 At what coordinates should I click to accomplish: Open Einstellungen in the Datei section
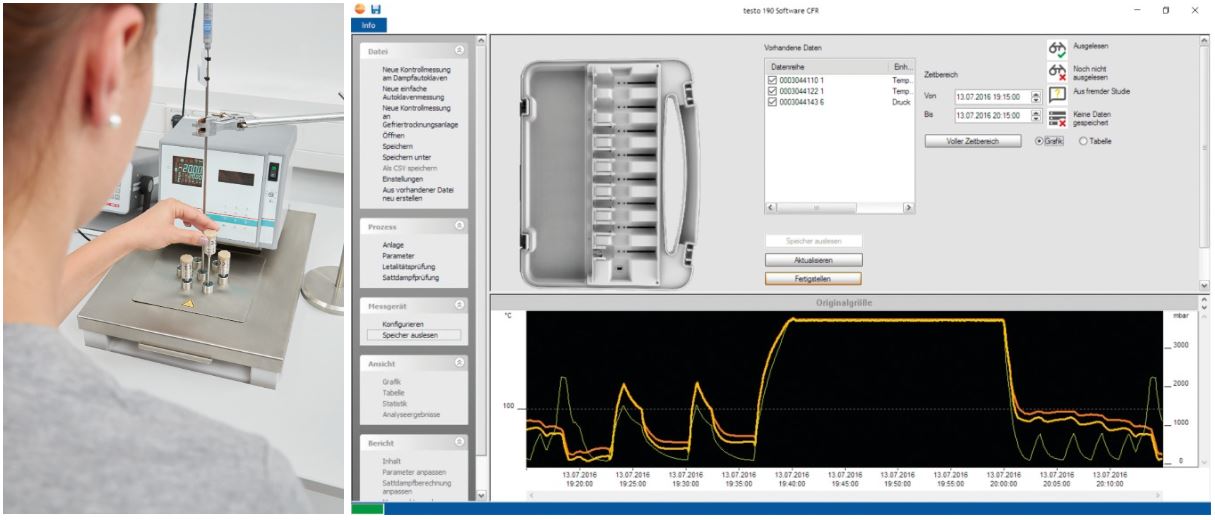[403, 179]
